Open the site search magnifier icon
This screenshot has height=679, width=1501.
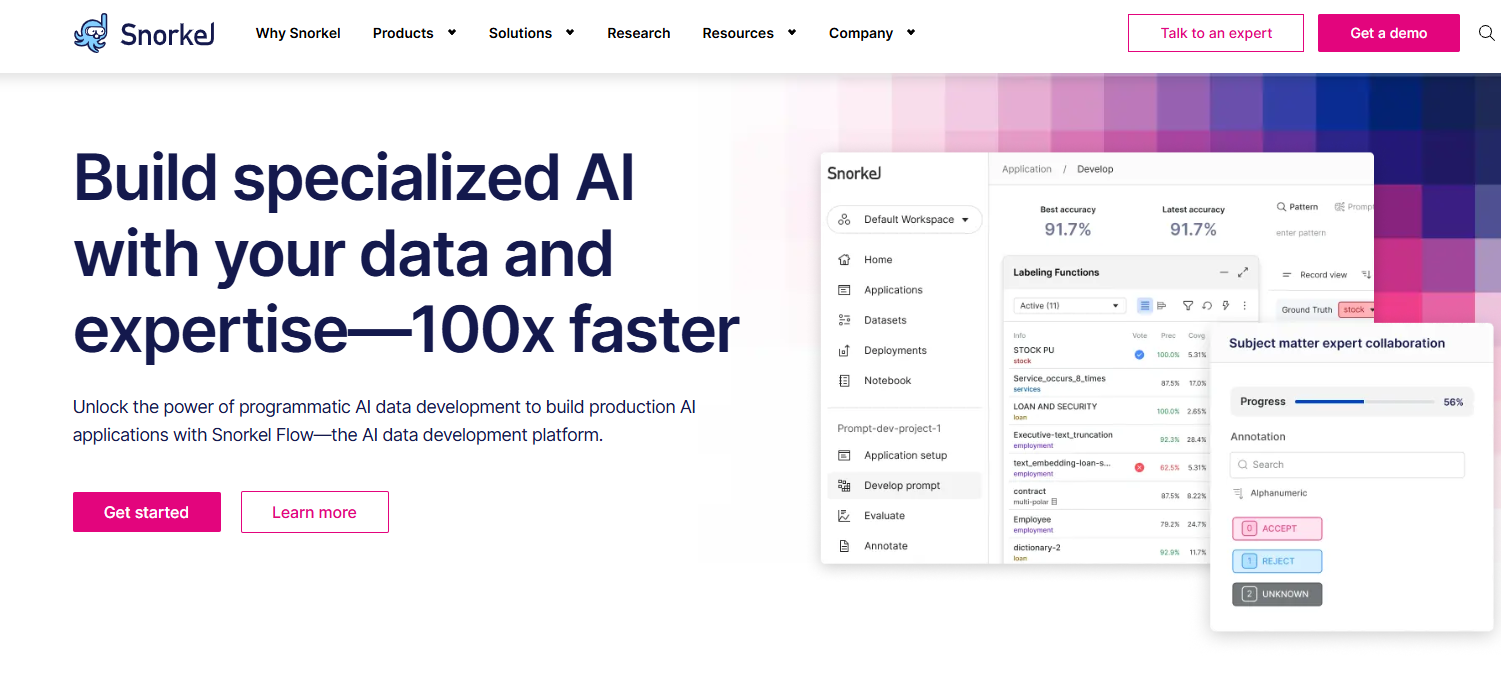pyautogui.click(x=1486, y=33)
